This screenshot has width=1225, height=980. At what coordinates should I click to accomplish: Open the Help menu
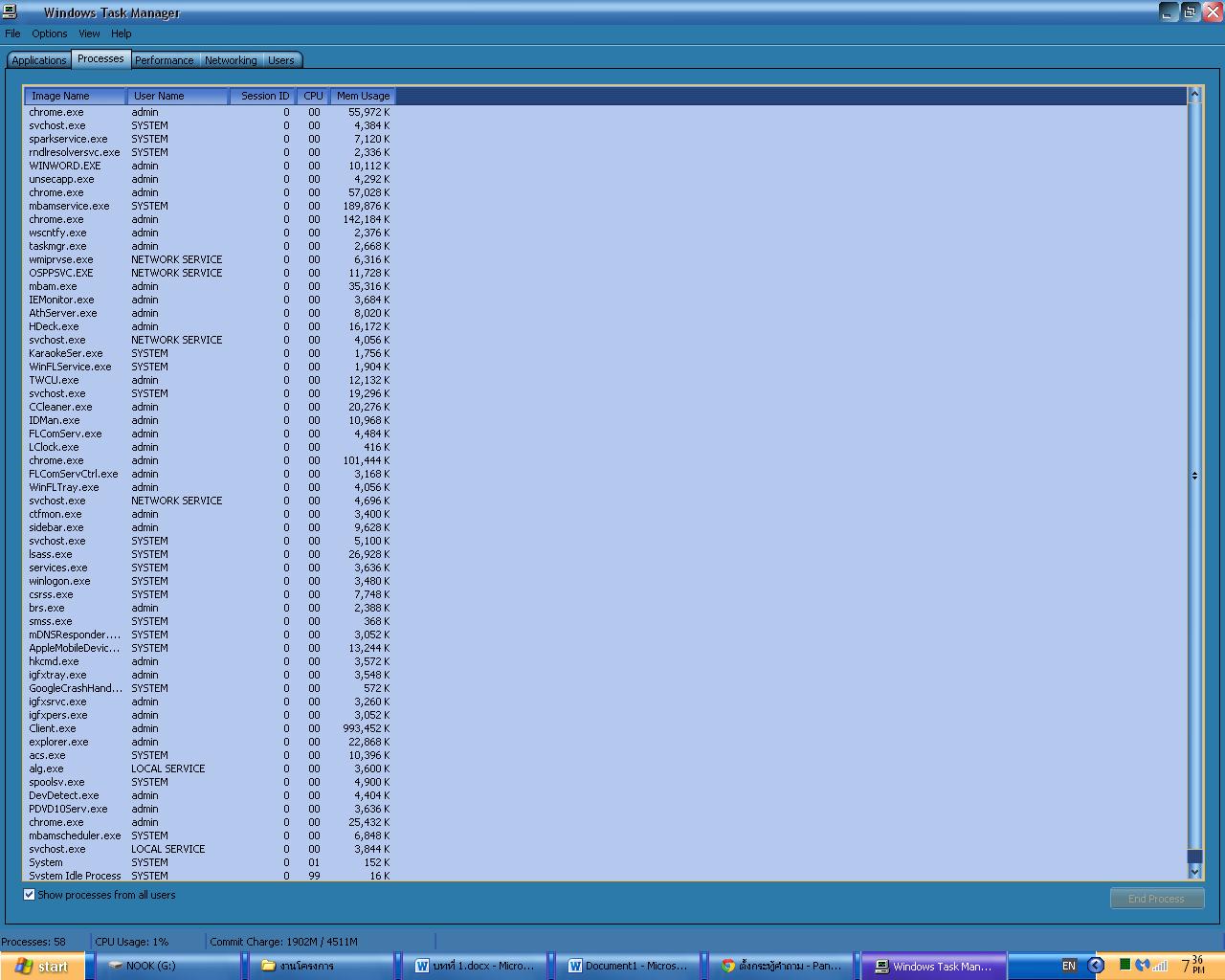[121, 33]
